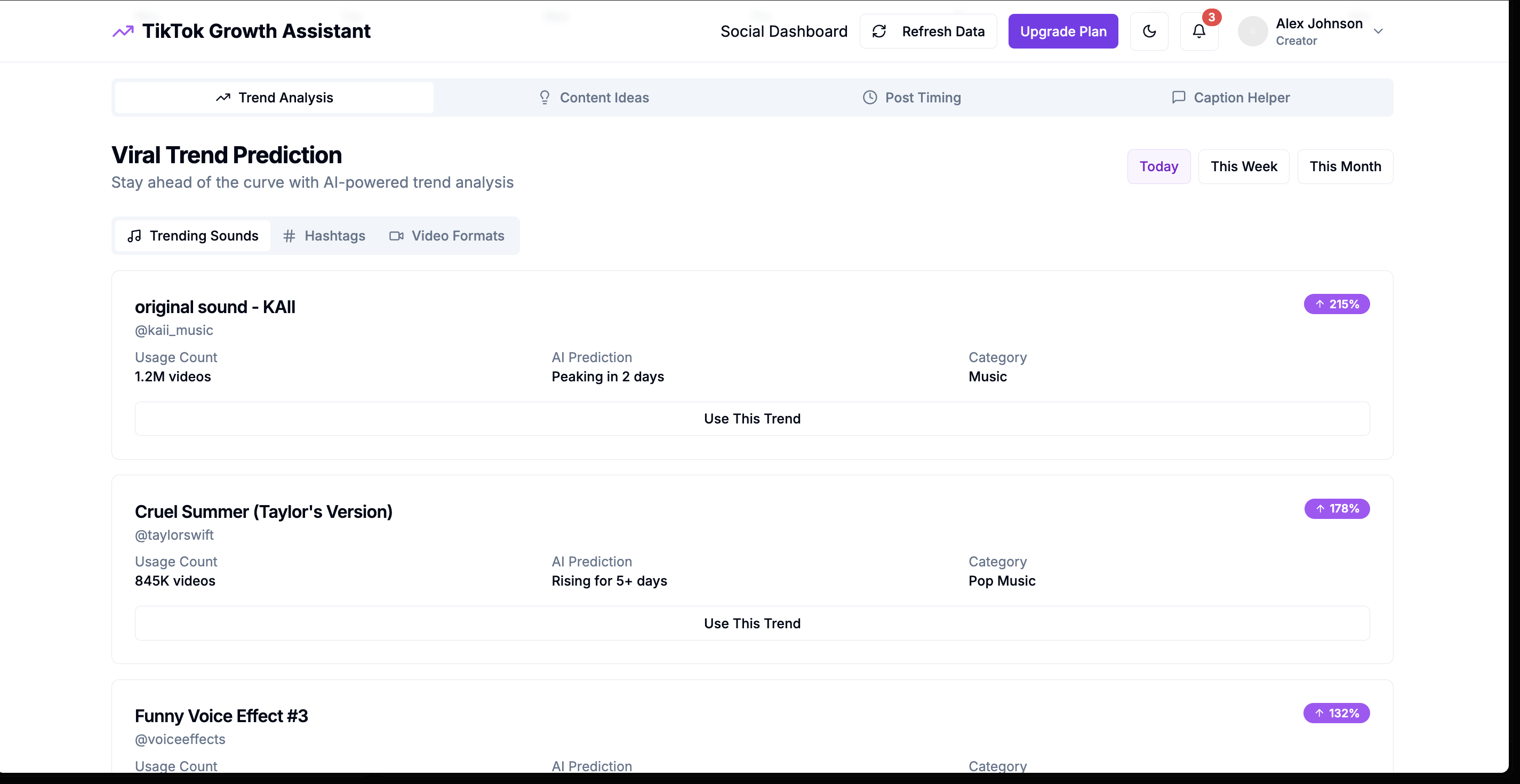
Task: Open the @taylorswift creator handle
Action: click(x=174, y=535)
